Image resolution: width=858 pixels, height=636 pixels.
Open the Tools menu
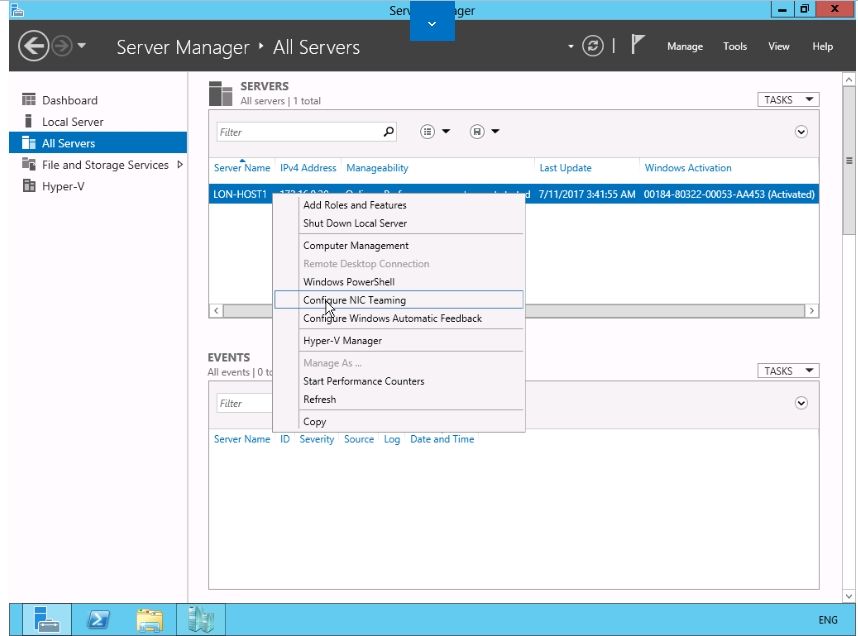click(x=735, y=46)
